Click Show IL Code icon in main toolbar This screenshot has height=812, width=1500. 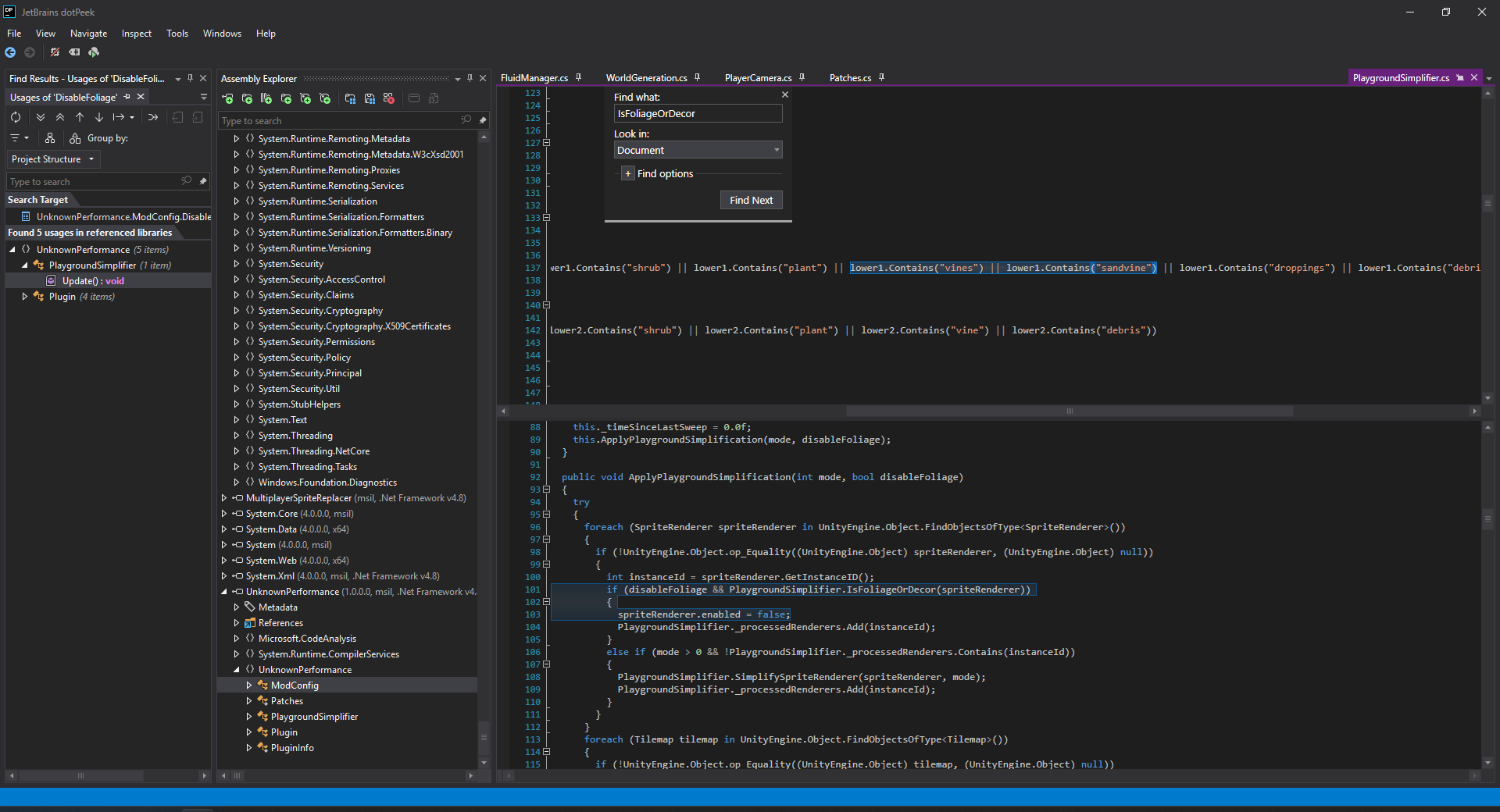click(74, 52)
